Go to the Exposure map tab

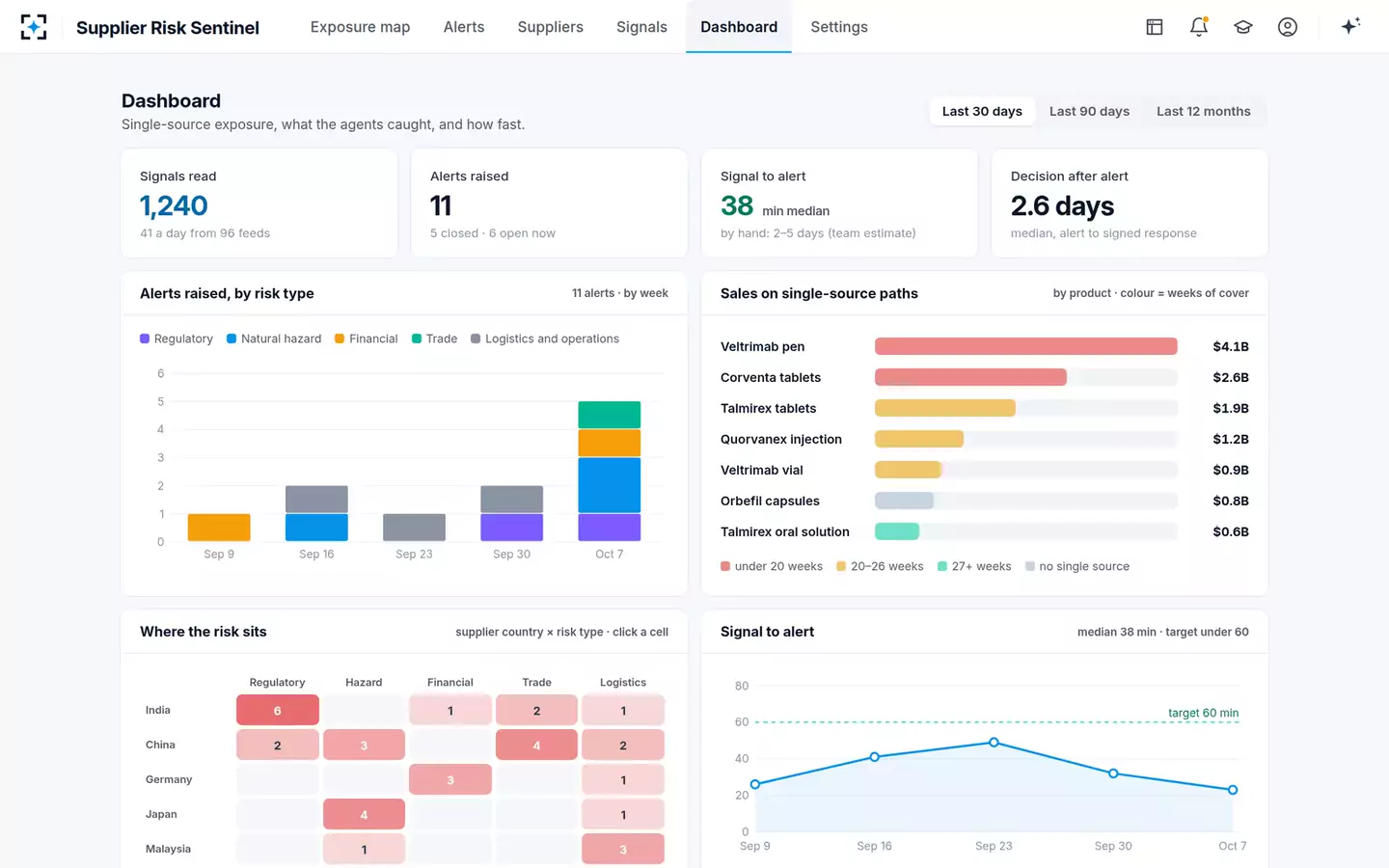pos(360,27)
